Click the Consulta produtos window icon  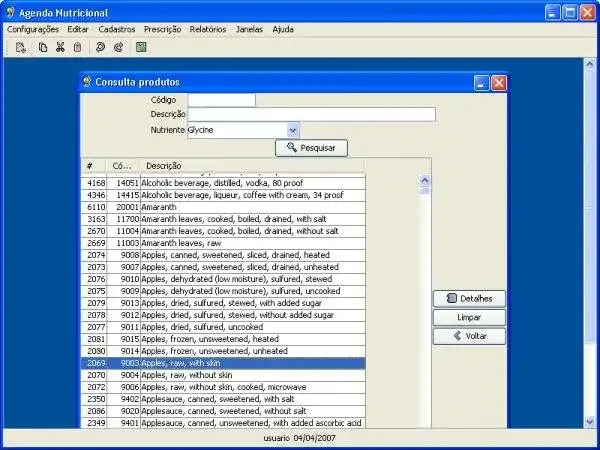(x=87, y=82)
